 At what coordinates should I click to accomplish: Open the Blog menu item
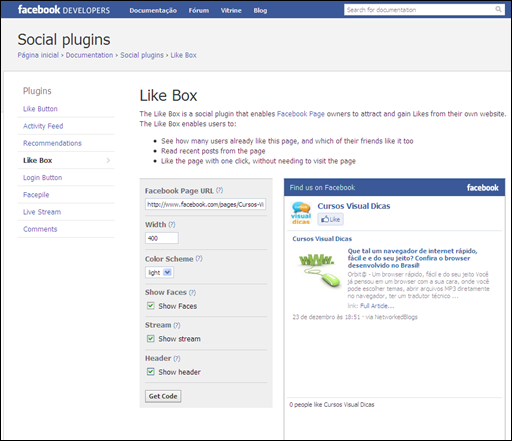click(260, 10)
